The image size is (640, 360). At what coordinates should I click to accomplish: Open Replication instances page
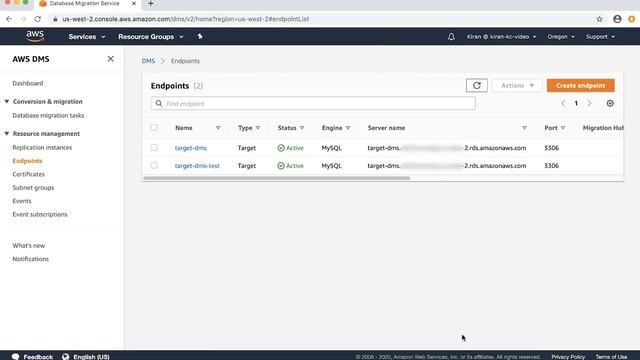pos(42,147)
